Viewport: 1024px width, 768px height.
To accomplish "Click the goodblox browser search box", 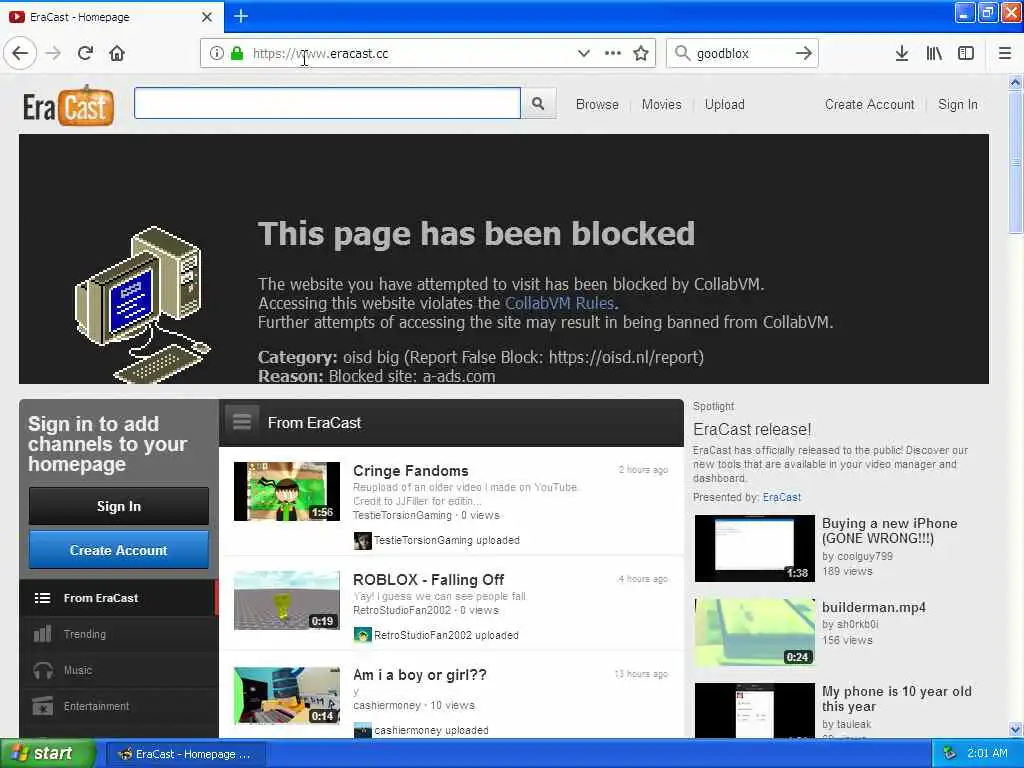I will [x=742, y=54].
